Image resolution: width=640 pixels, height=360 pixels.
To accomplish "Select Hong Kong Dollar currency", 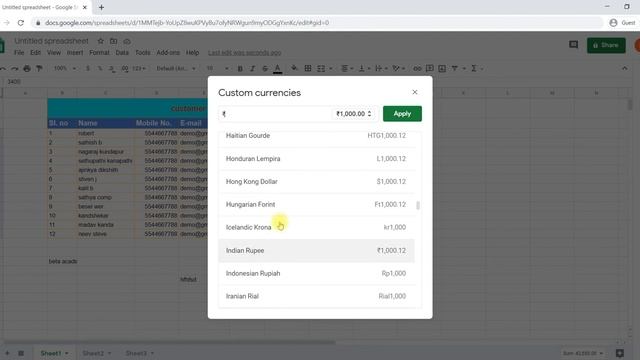I will (316, 182).
